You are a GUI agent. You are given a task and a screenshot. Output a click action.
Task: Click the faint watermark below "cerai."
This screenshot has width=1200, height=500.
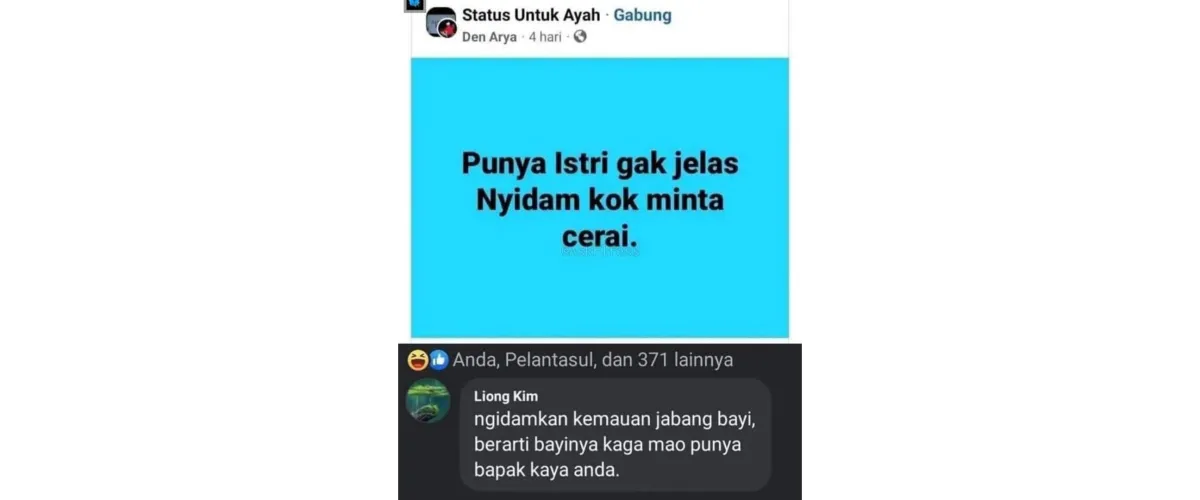coord(600,254)
